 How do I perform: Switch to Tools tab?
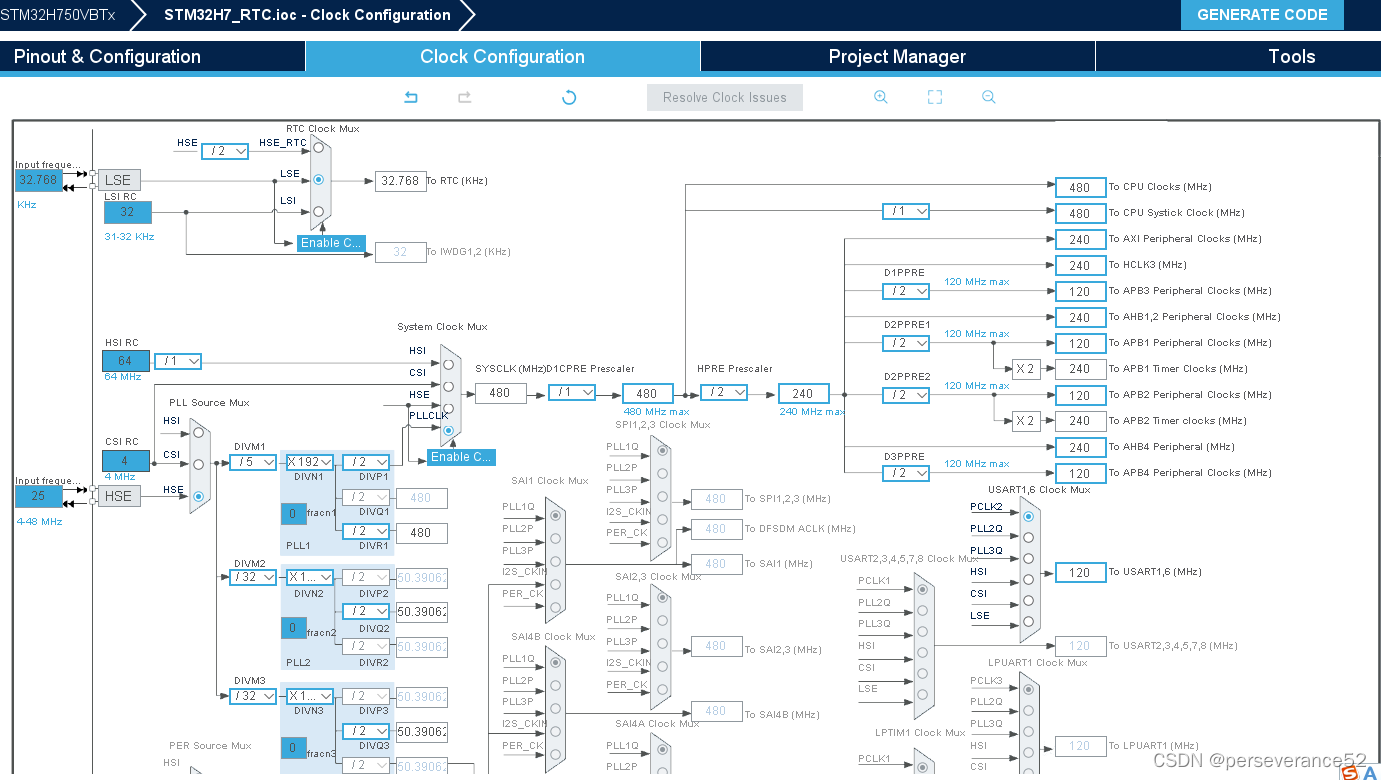click(x=1238, y=57)
